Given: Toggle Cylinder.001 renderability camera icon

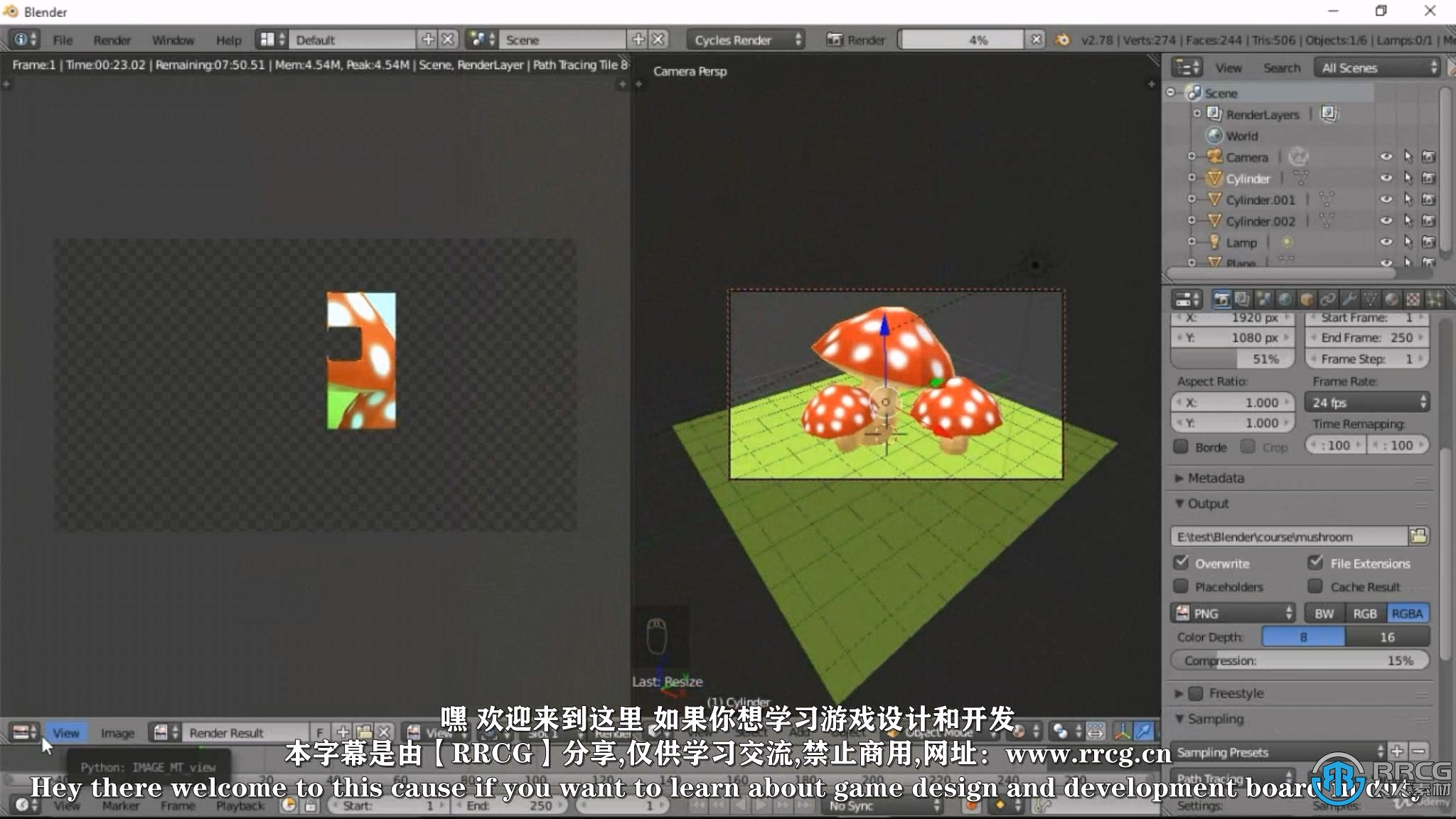Looking at the screenshot, I should pos(1428,200).
